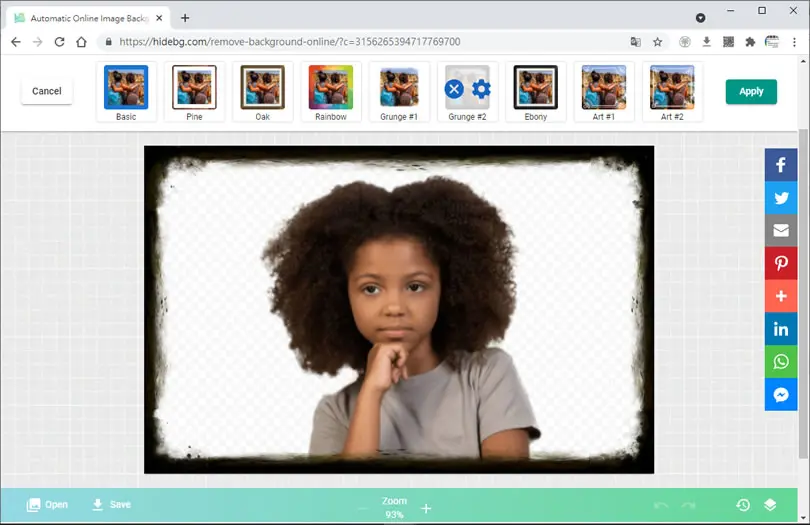Click the Pinterest share icon

(781, 264)
